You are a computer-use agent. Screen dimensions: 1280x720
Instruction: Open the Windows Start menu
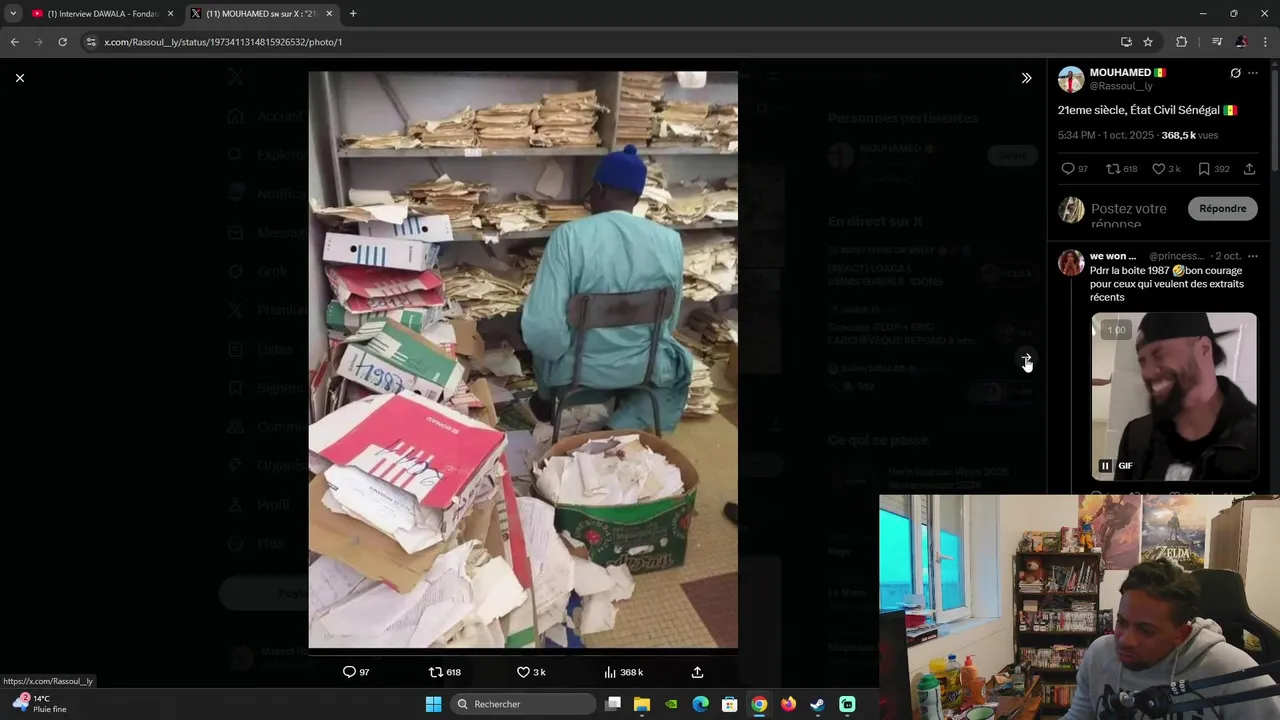tap(433, 704)
